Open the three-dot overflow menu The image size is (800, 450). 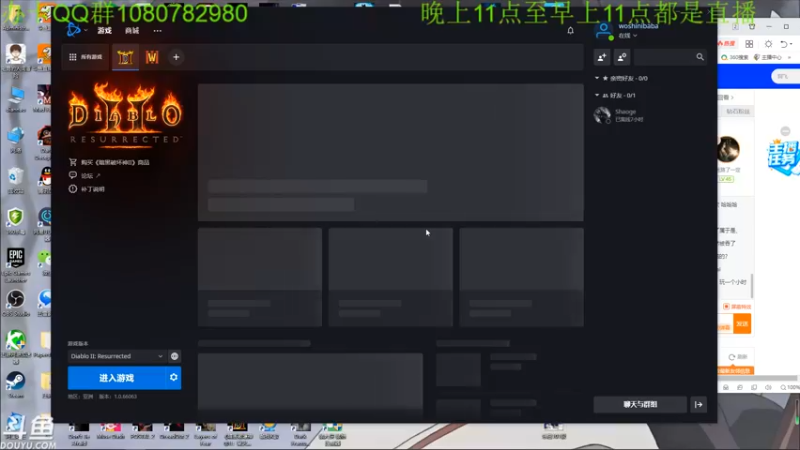[158, 31]
